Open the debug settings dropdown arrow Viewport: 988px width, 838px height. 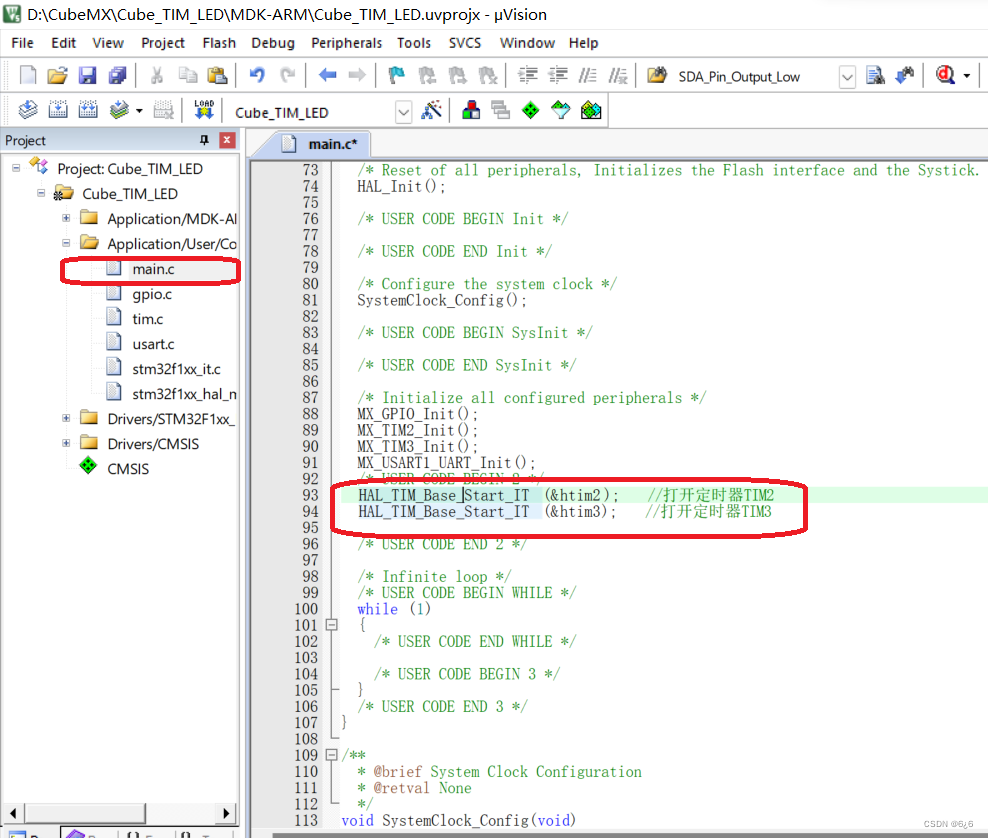pyautogui.click(x=967, y=76)
